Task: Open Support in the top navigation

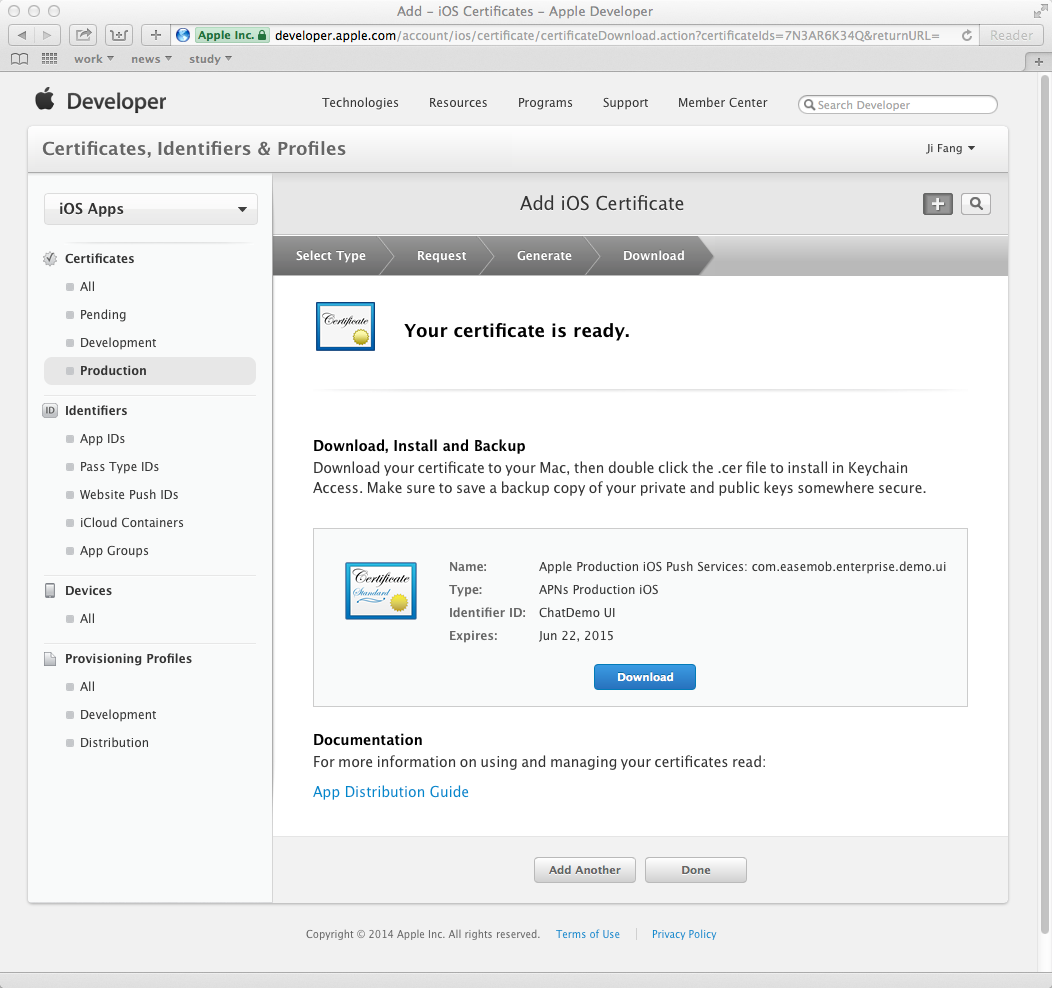Action: coord(625,103)
